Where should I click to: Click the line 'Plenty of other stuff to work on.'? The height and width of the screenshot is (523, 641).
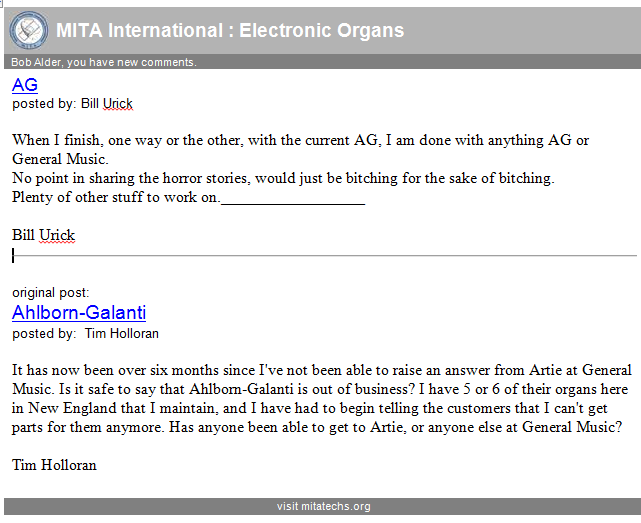[x=116, y=197]
